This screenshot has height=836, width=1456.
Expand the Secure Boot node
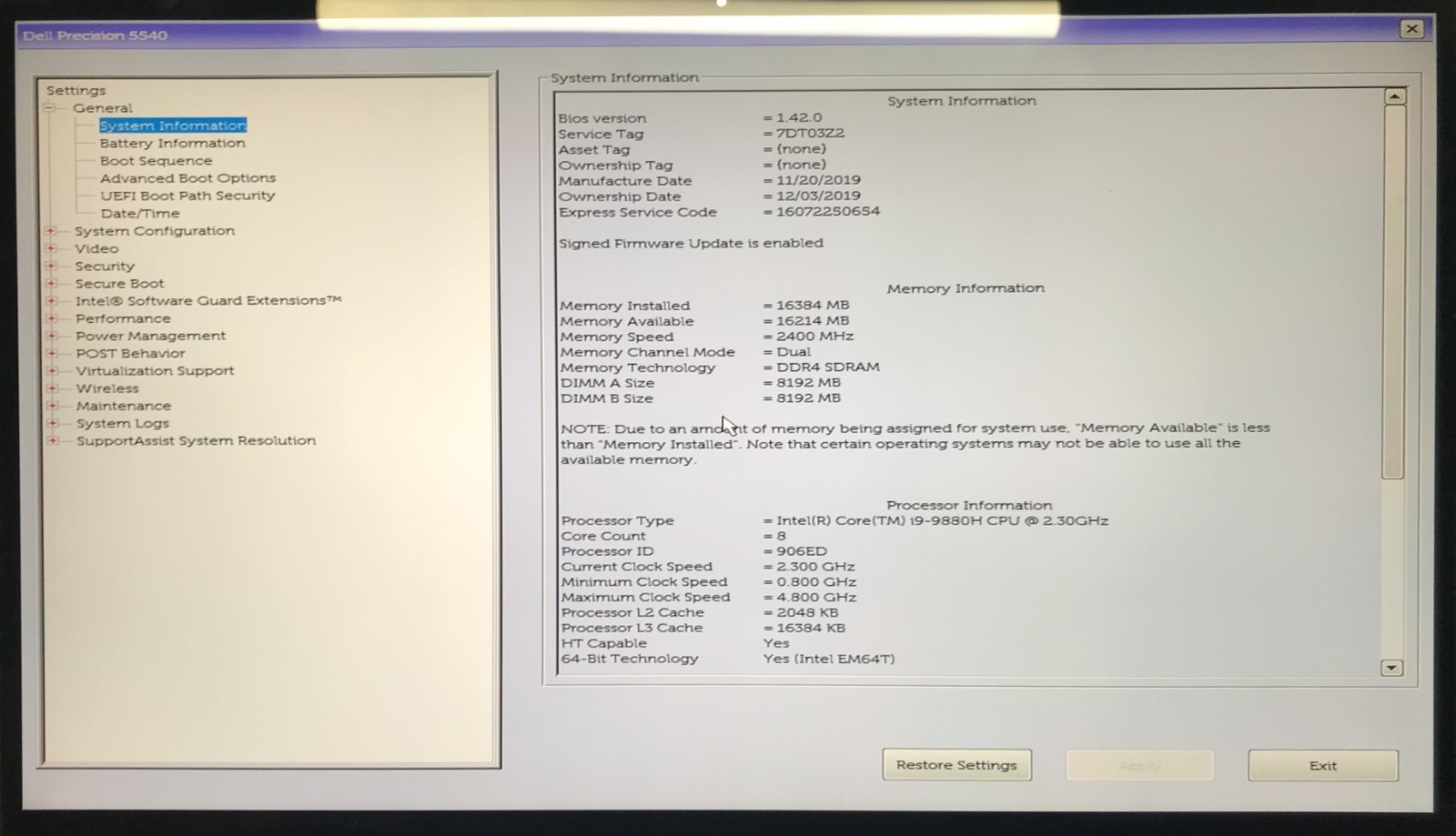coord(52,283)
